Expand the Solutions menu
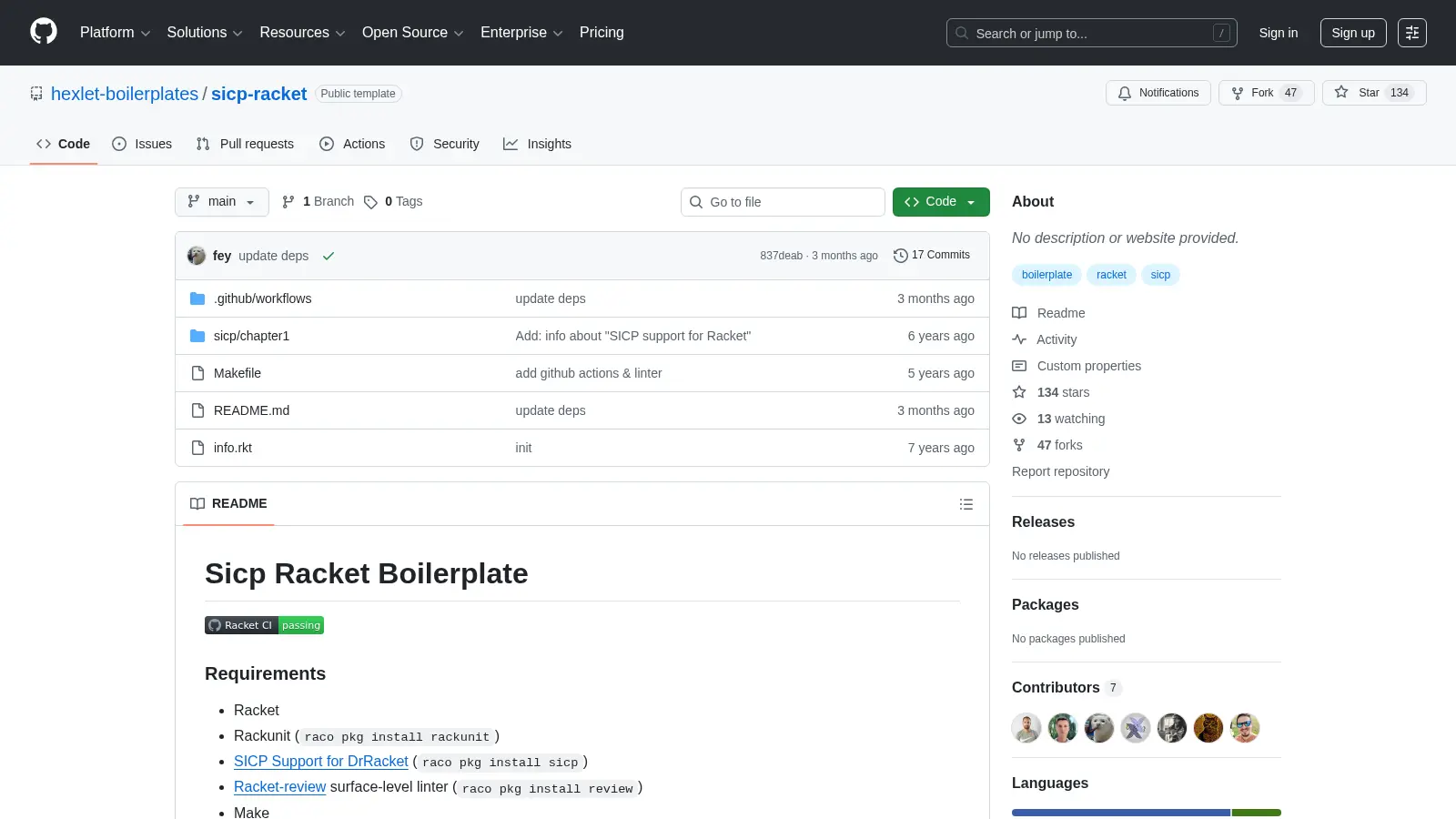Screen dimensions: 1456x819 tap(205, 33)
